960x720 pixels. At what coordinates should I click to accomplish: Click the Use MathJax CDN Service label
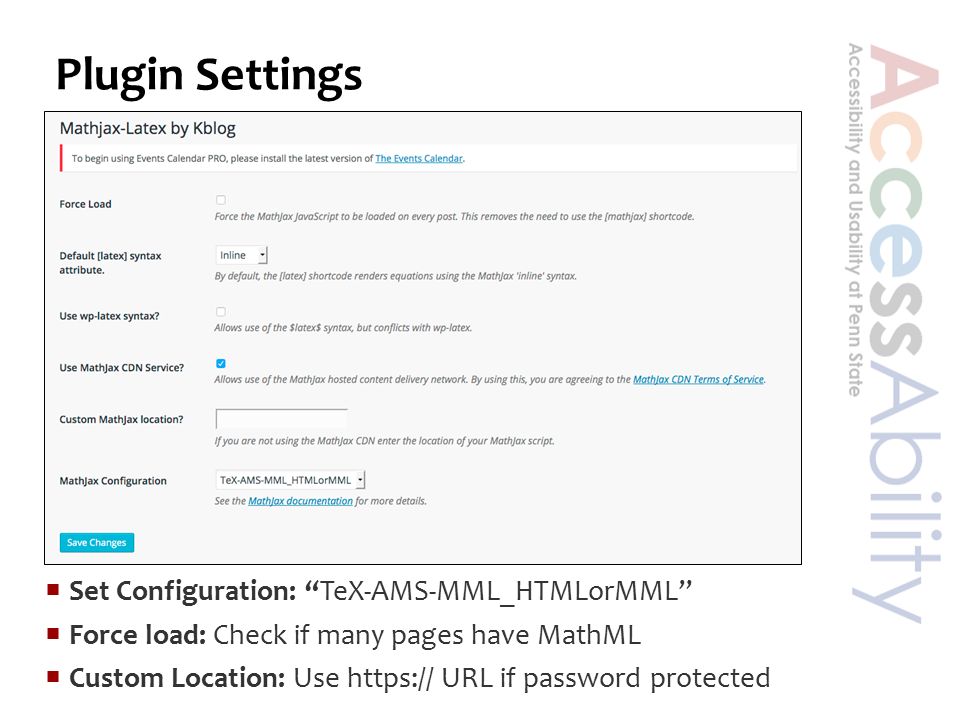(x=121, y=368)
